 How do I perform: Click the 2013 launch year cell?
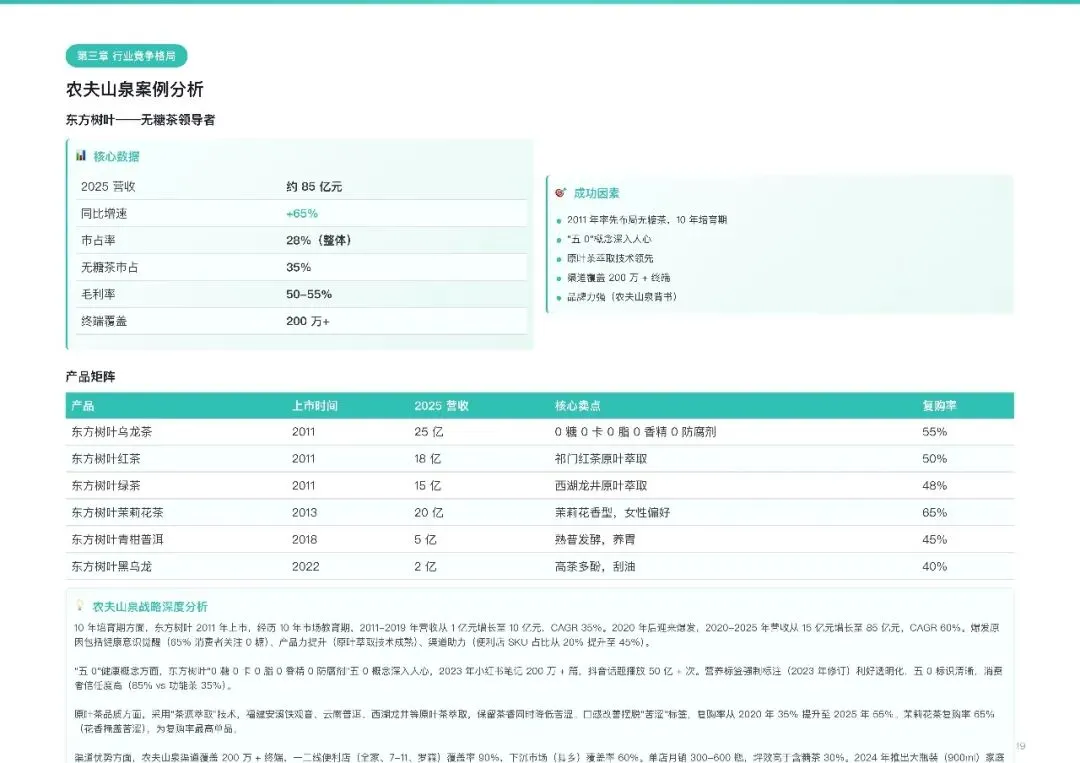pos(304,512)
